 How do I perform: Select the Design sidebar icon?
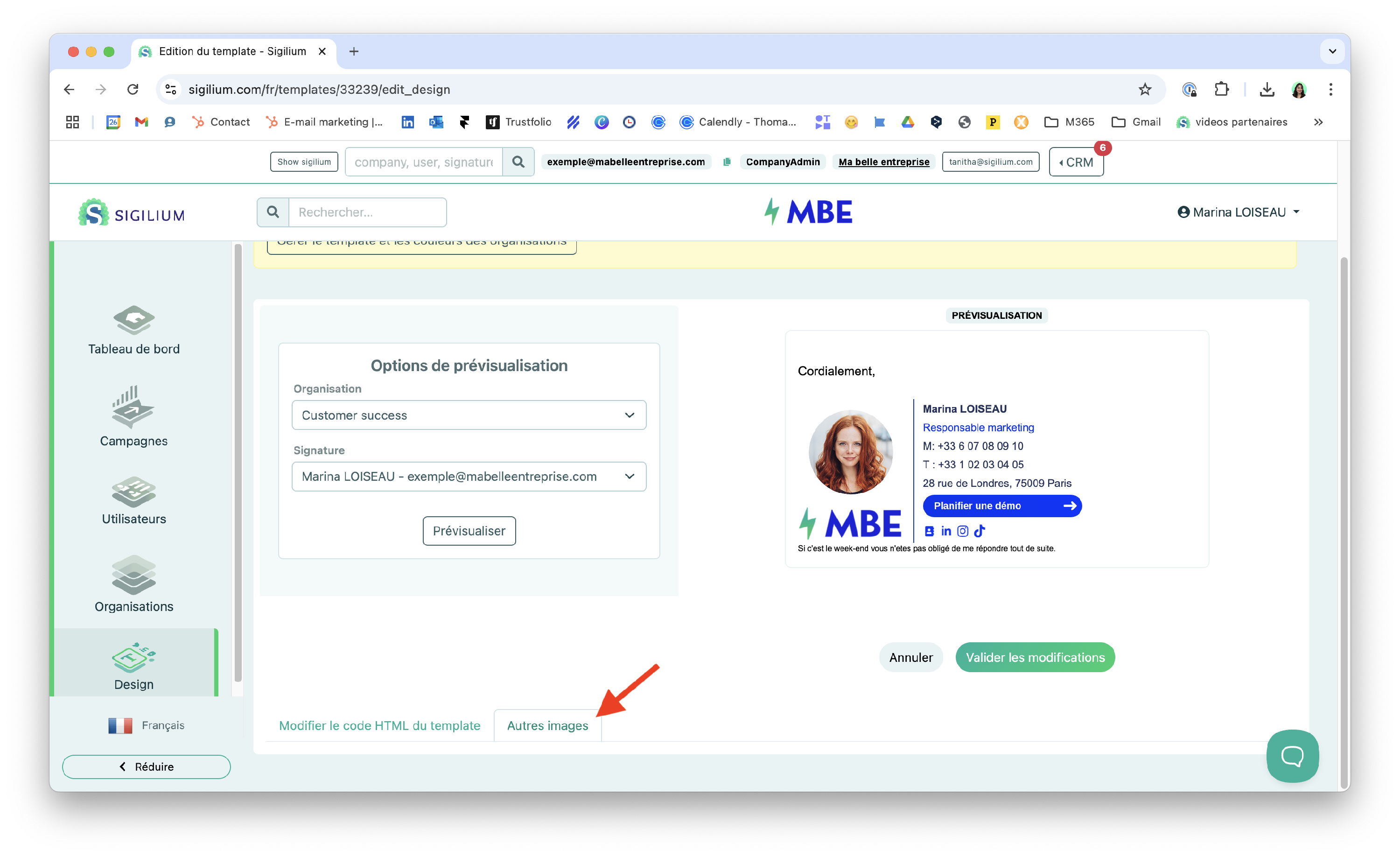pos(133,658)
